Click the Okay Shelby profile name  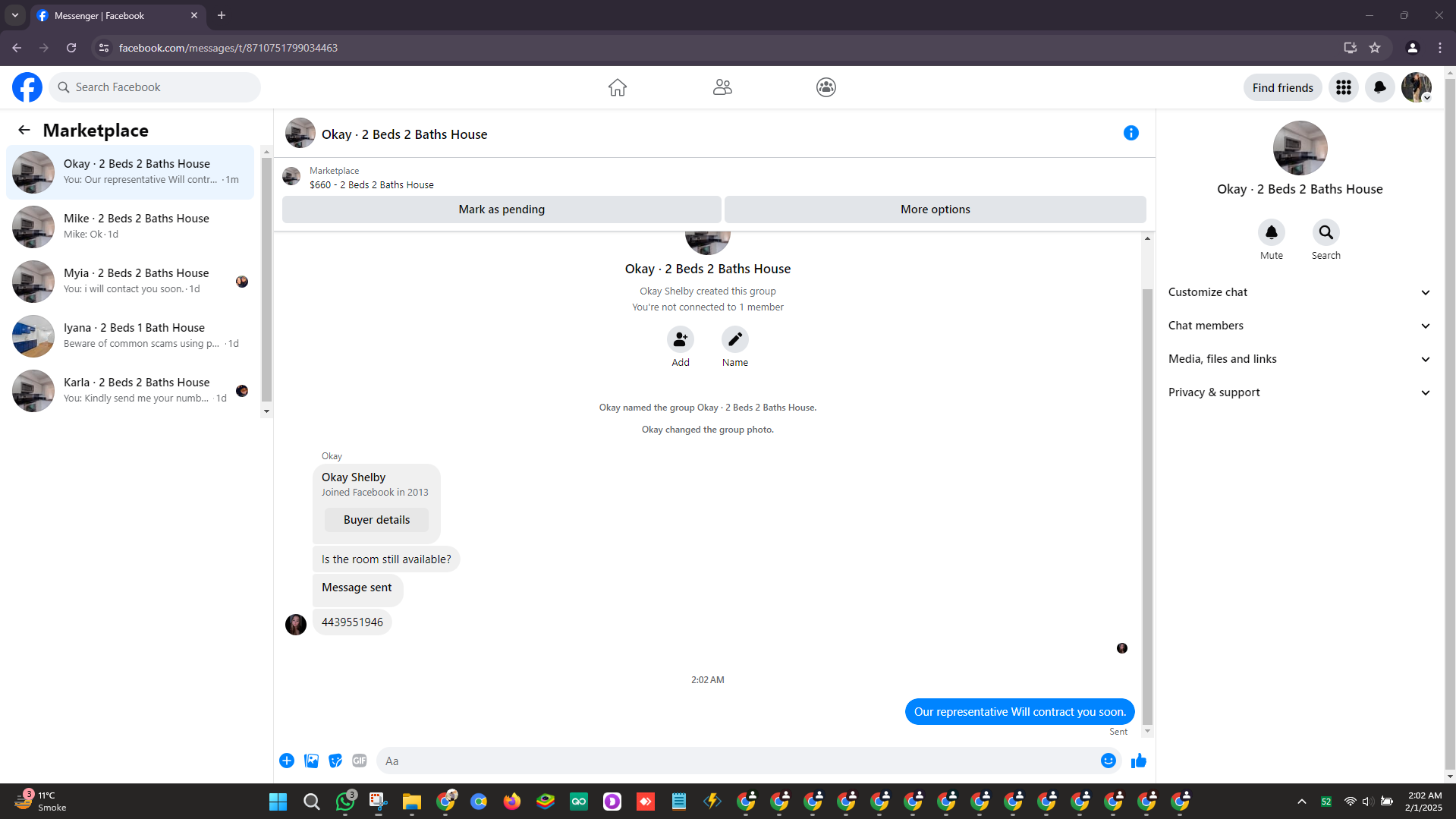[x=353, y=477]
